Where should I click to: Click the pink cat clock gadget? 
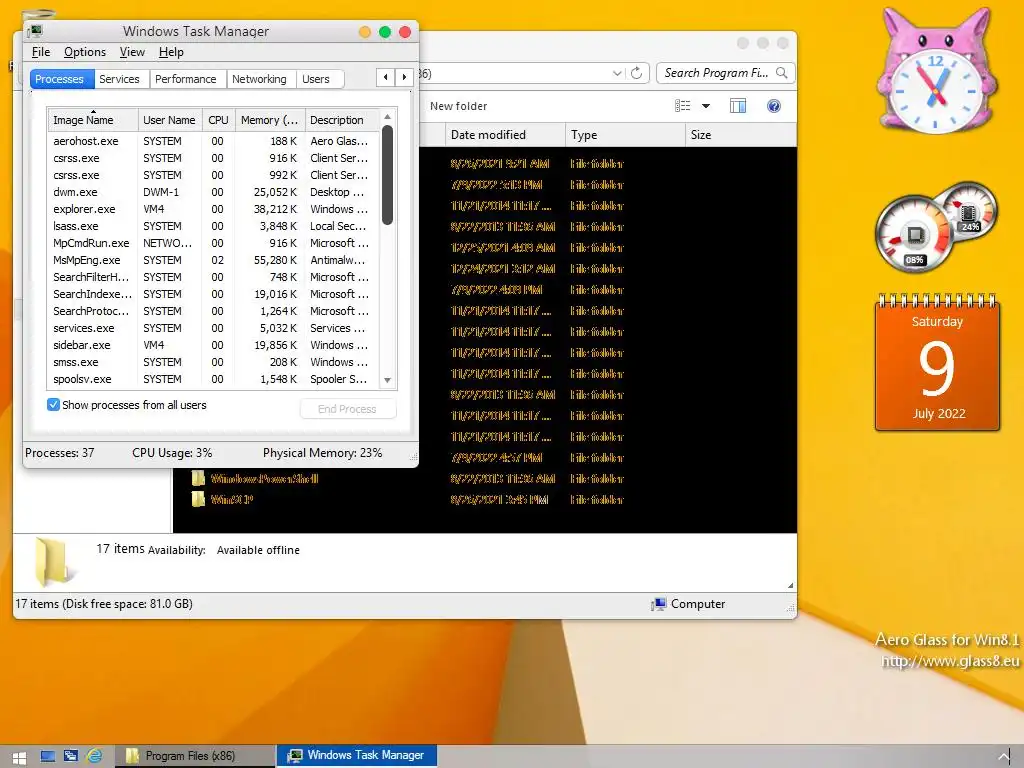tap(936, 71)
